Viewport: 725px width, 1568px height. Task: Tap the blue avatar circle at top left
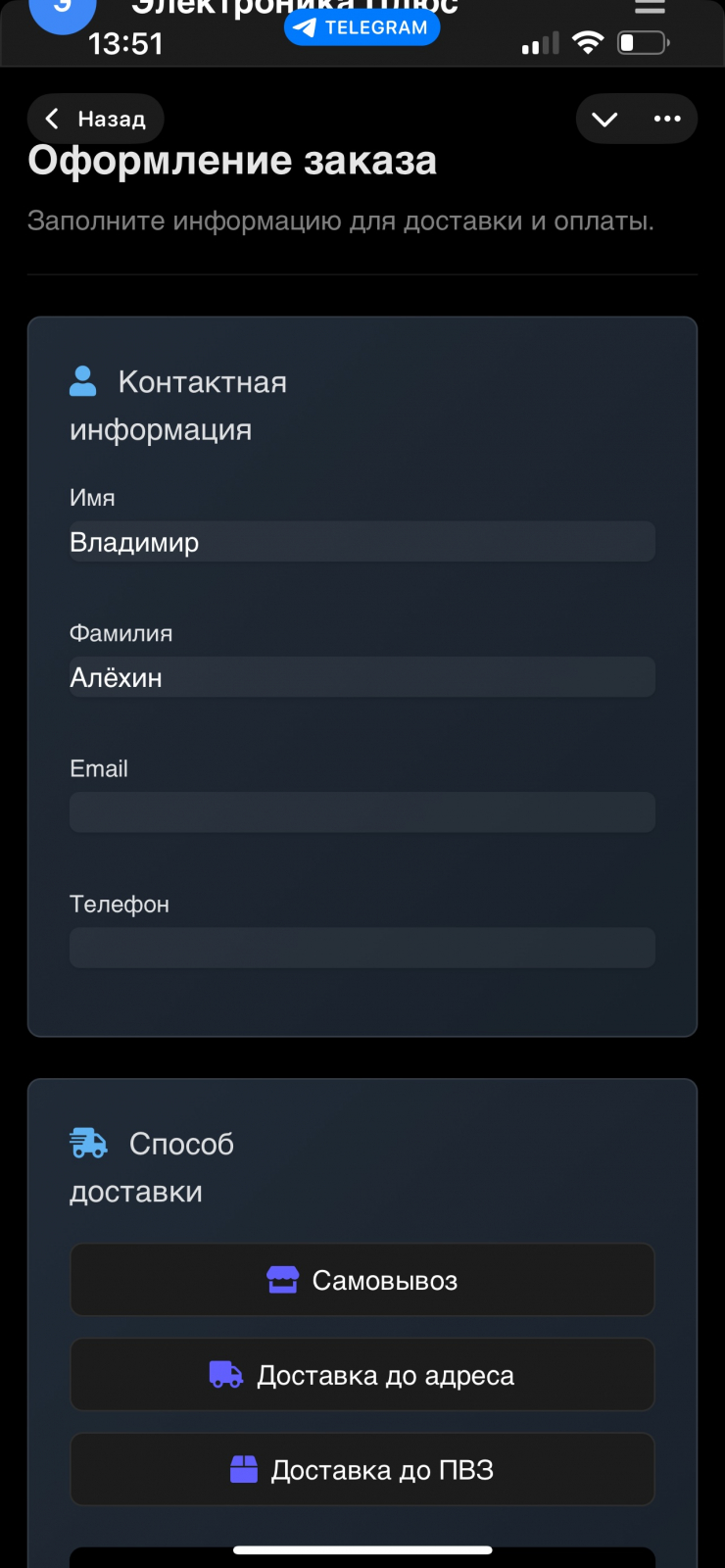[x=62, y=10]
